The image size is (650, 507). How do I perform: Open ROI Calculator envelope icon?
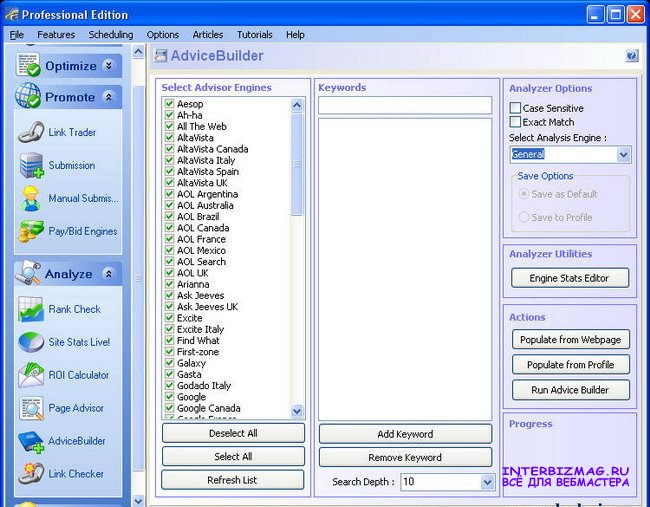click(x=31, y=375)
